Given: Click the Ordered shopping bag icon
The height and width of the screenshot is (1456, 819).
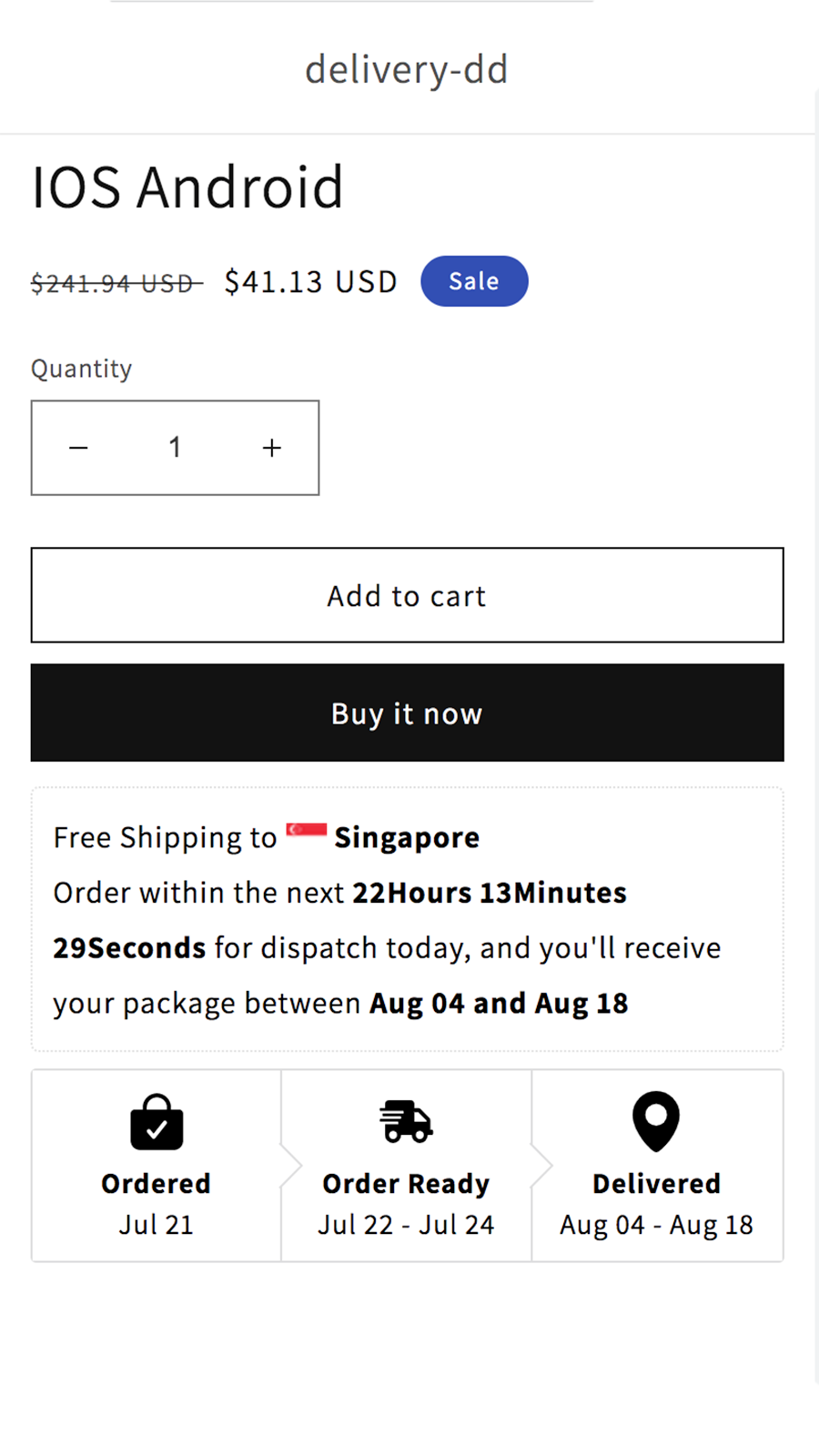Looking at the screenshot, I should [157, 1122].
